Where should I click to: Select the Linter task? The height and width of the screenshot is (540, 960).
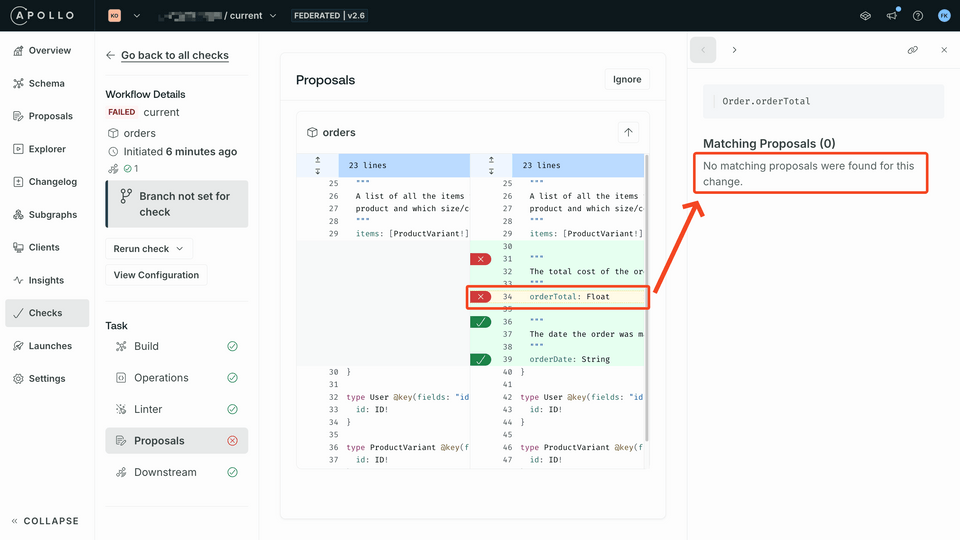click(177, 409)
